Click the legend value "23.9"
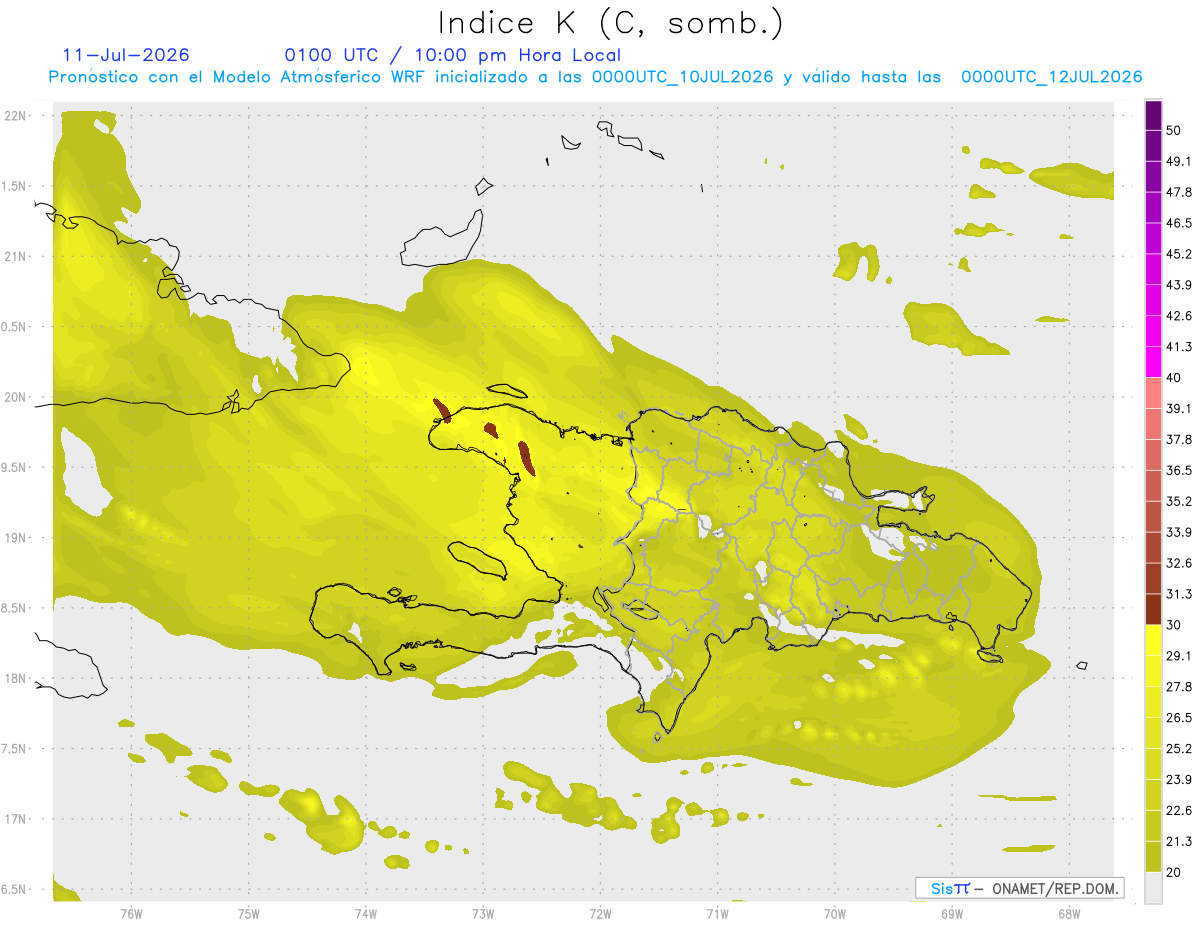This screenshot has height=927, width=1200. pos(1179,780)
